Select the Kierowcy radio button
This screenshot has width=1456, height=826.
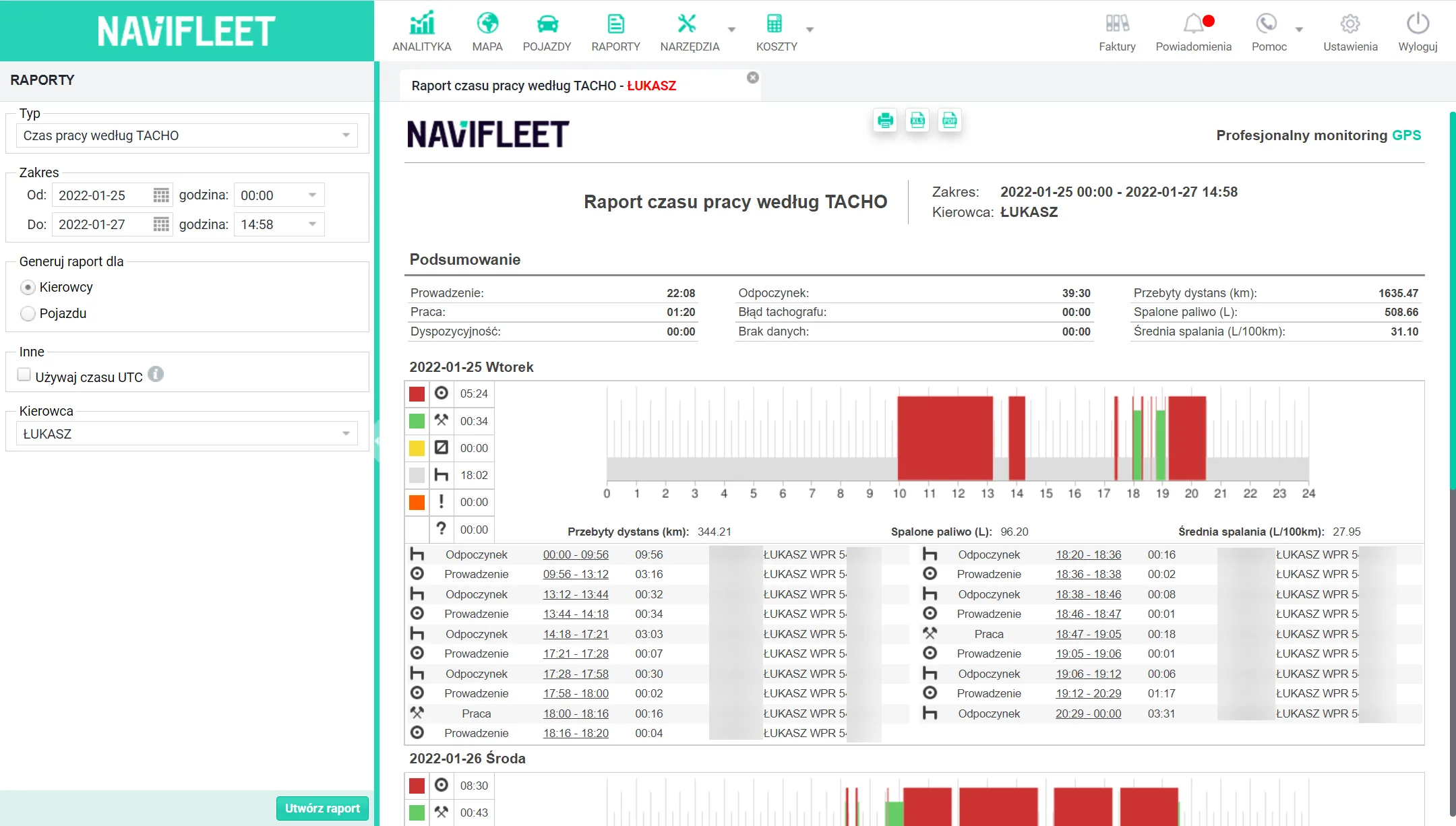pyautogui.click(x=28, y=288)
